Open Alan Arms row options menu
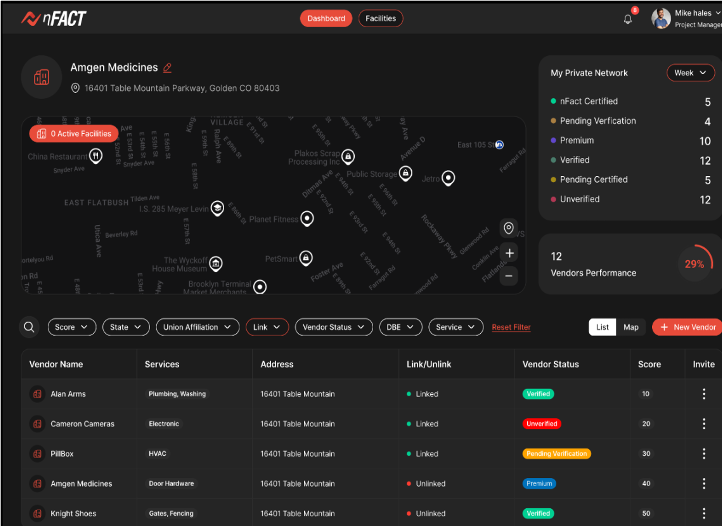 point(704,394)
